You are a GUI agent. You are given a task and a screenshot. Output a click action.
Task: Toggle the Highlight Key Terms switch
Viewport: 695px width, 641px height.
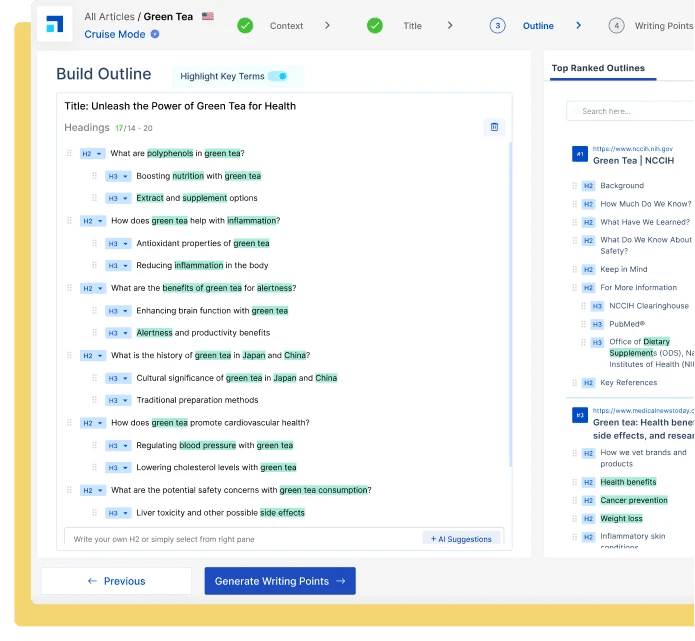(278, 76)
